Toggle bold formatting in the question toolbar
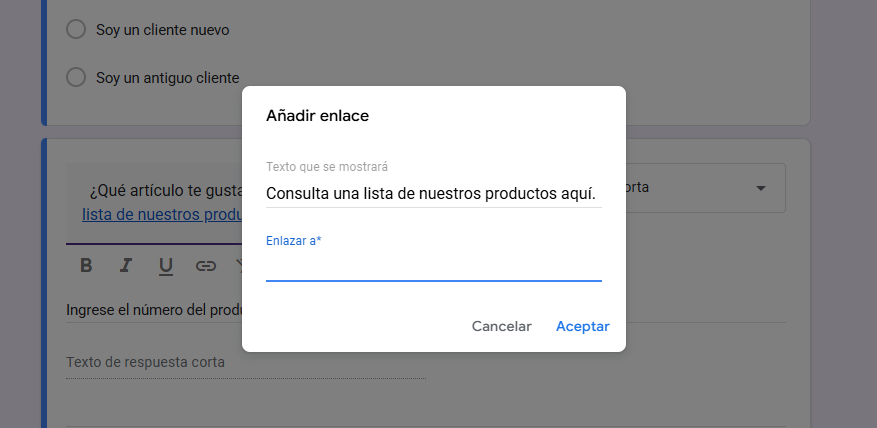This screenshot has height=428, width=877. [86, 266]
